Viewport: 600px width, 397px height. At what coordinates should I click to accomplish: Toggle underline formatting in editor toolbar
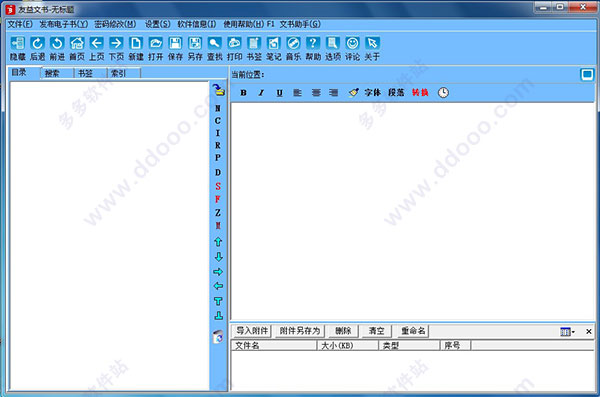279,93
